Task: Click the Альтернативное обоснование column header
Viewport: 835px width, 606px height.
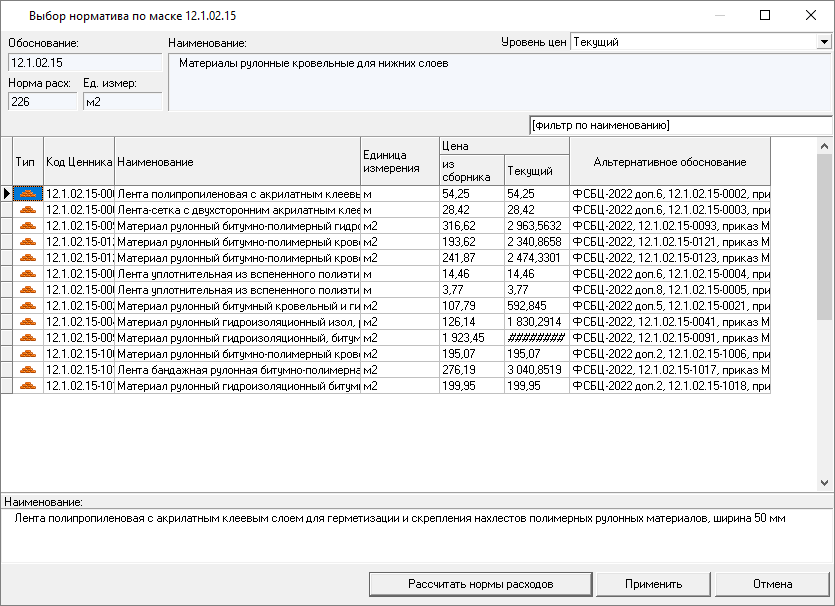Action: pyautogui.click(x=669, y=162)
